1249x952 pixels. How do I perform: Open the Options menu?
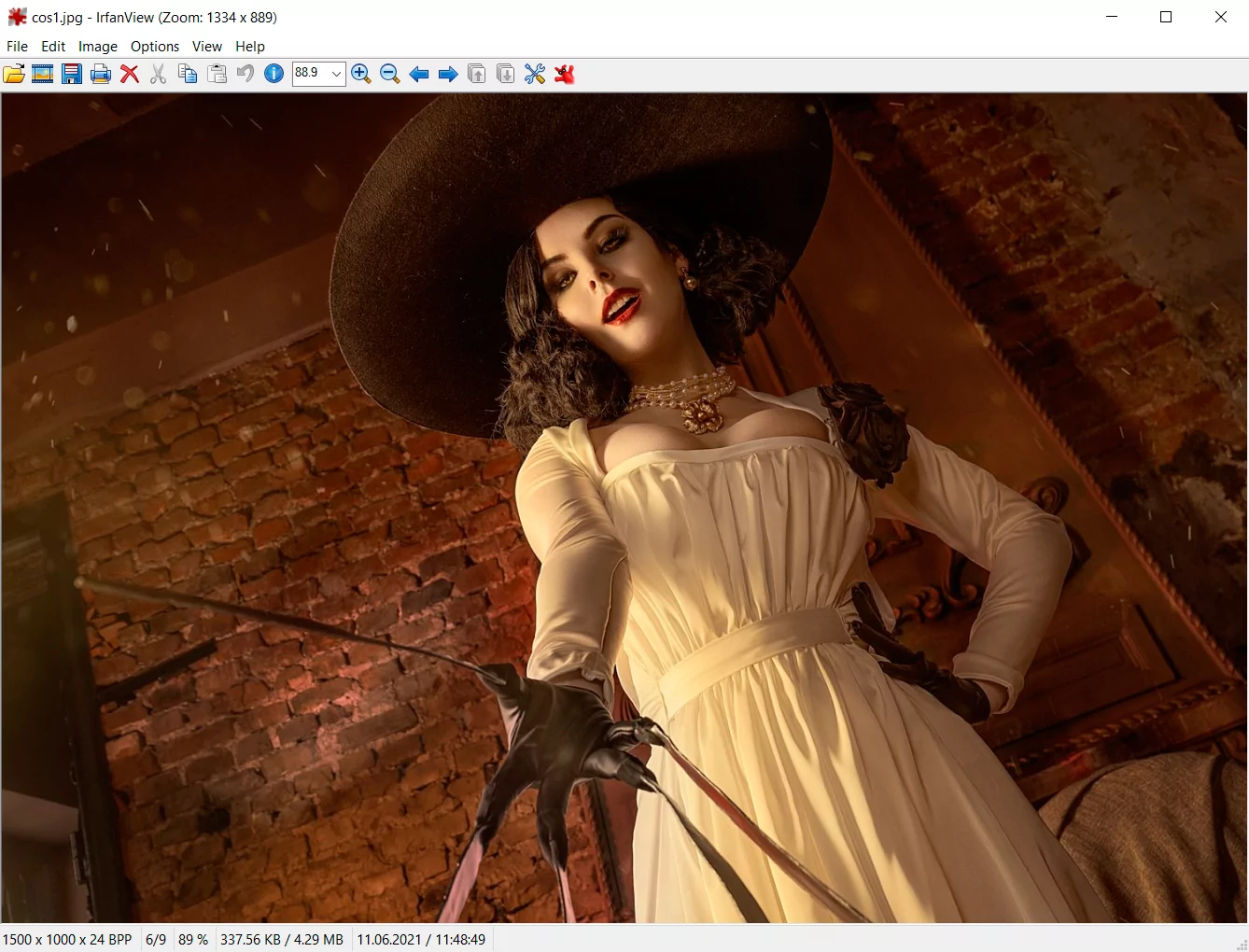pyautogui.click(x=155, y=47)
